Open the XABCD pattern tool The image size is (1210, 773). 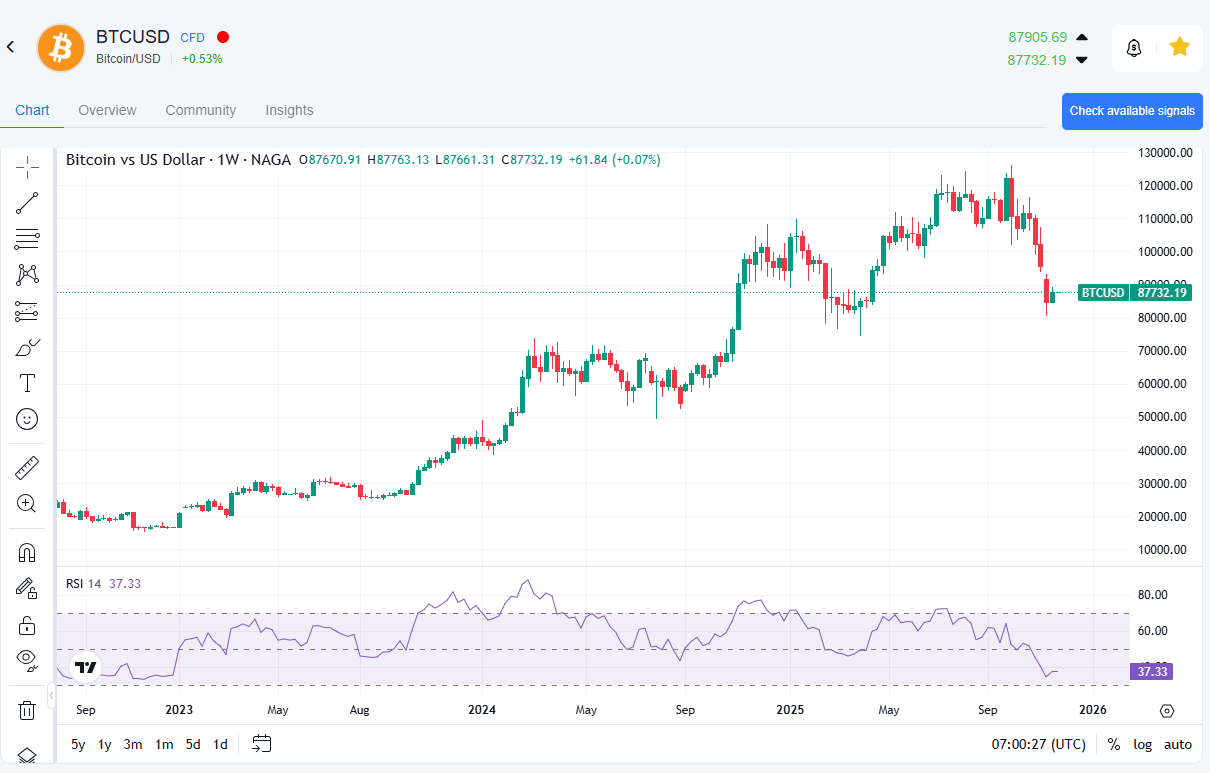click(27, 274)
